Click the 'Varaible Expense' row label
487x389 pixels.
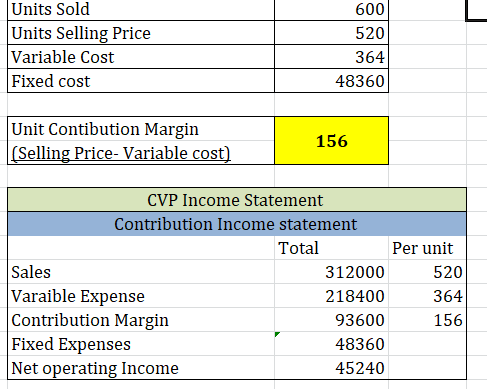click(78, 296)
